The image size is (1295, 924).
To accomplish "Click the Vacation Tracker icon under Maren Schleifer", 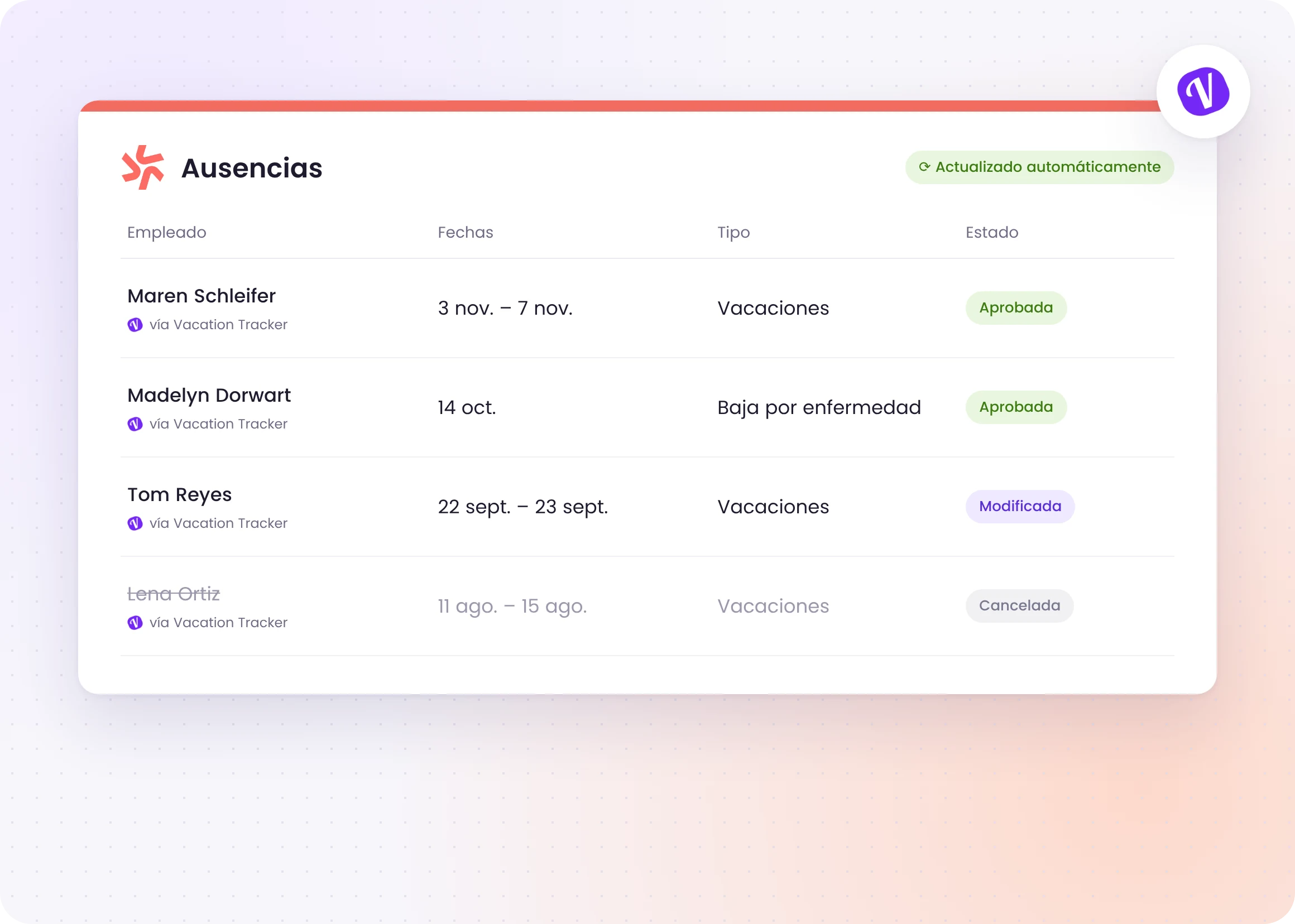I will pyautogui.click(x=135, y=324).
